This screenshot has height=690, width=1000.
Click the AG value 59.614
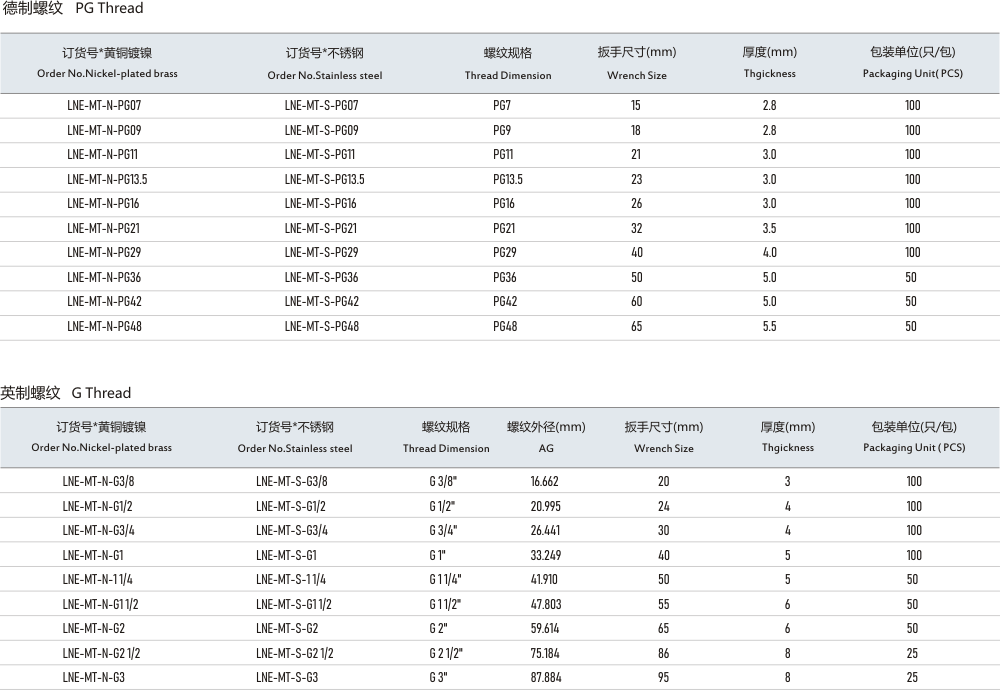click(x=544, y=629)
